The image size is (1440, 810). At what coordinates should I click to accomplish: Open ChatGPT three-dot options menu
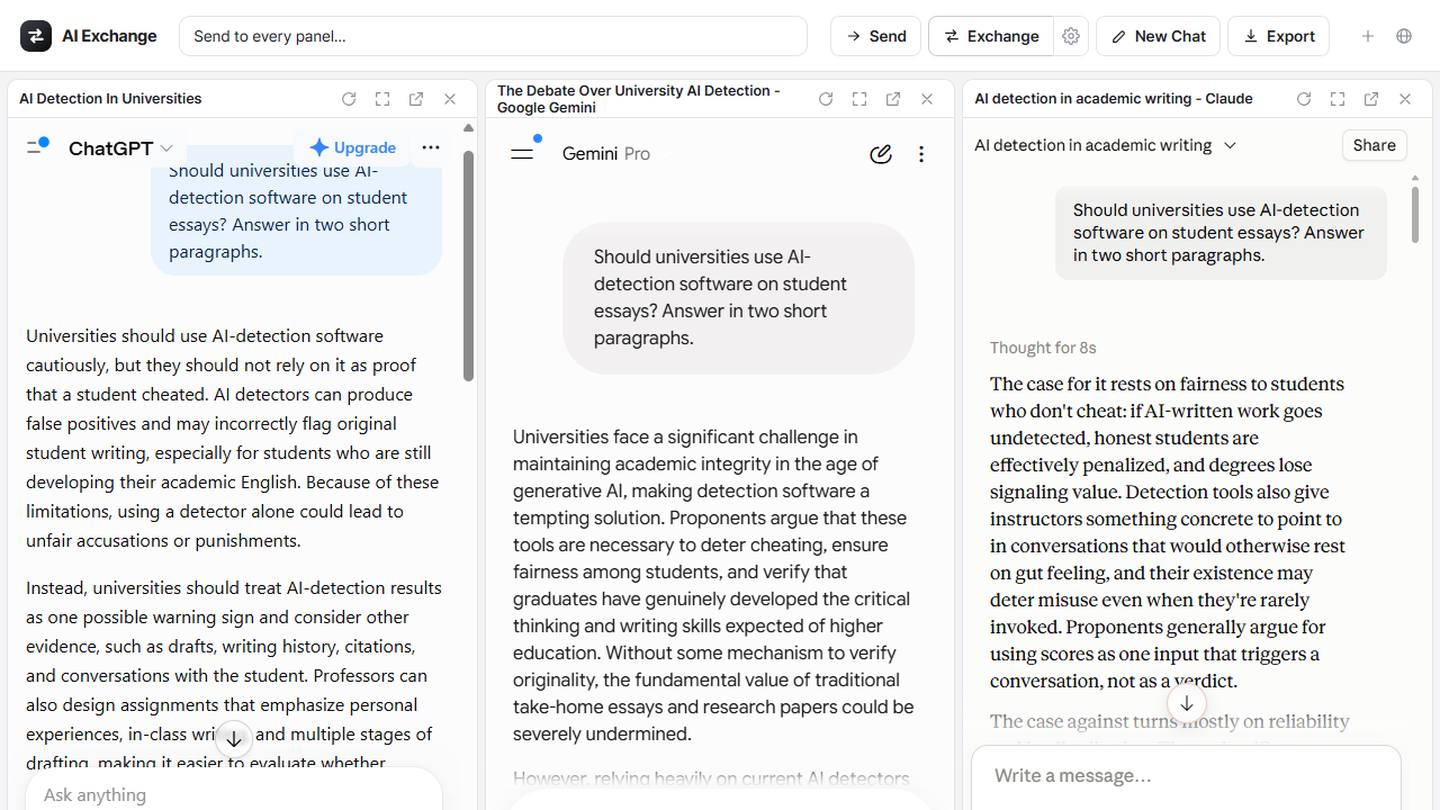click(431, 147)
